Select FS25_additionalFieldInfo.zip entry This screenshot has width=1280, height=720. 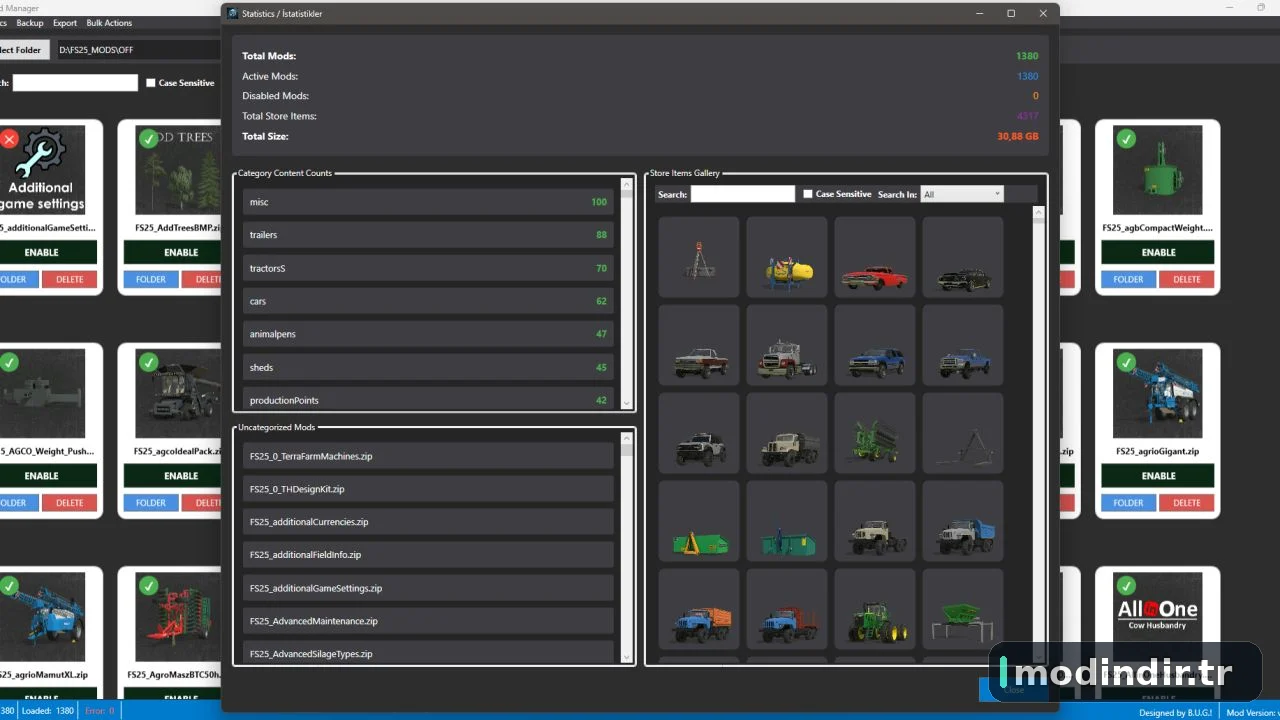pos(428,555)
